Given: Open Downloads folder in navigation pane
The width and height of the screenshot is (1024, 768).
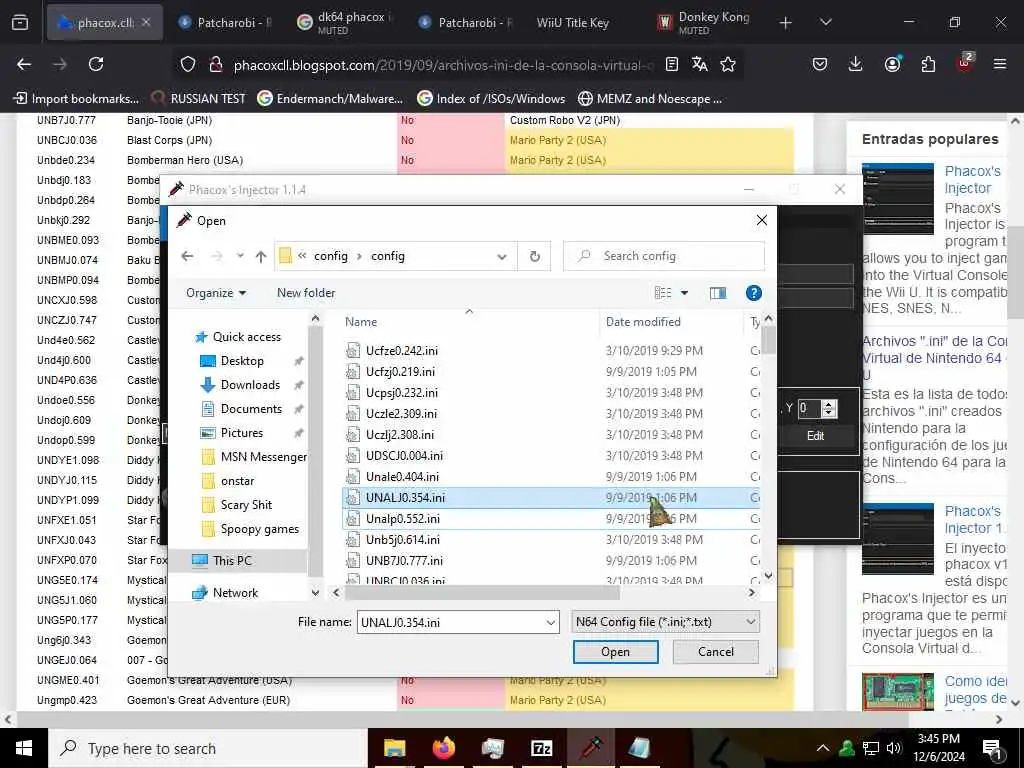Looking at the screenshot, I should 250,385.
